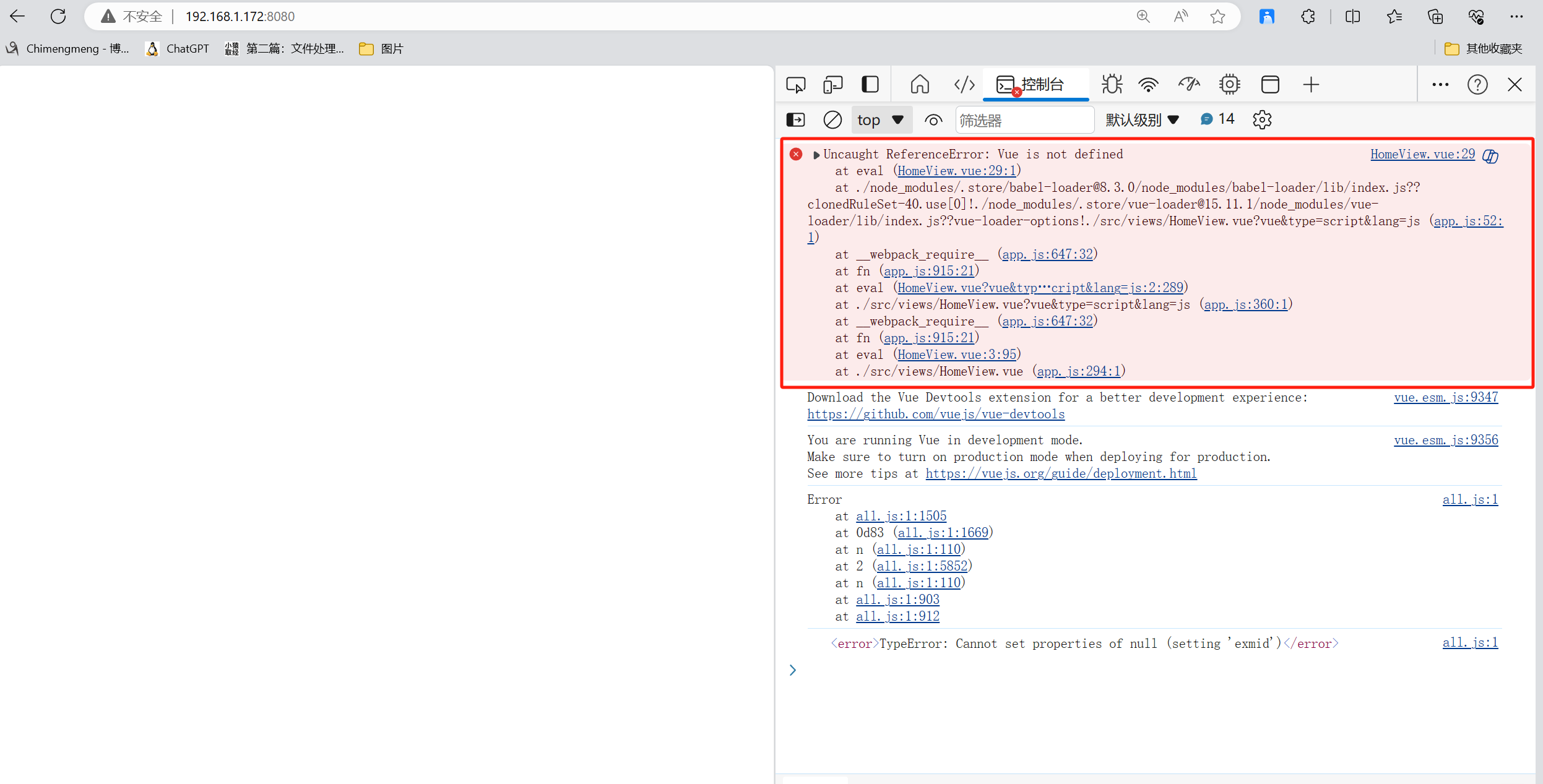Viewport: 1543px width, 784px height.
Task: Add this page to favorites with star
Action: (x=1217, y=17)
